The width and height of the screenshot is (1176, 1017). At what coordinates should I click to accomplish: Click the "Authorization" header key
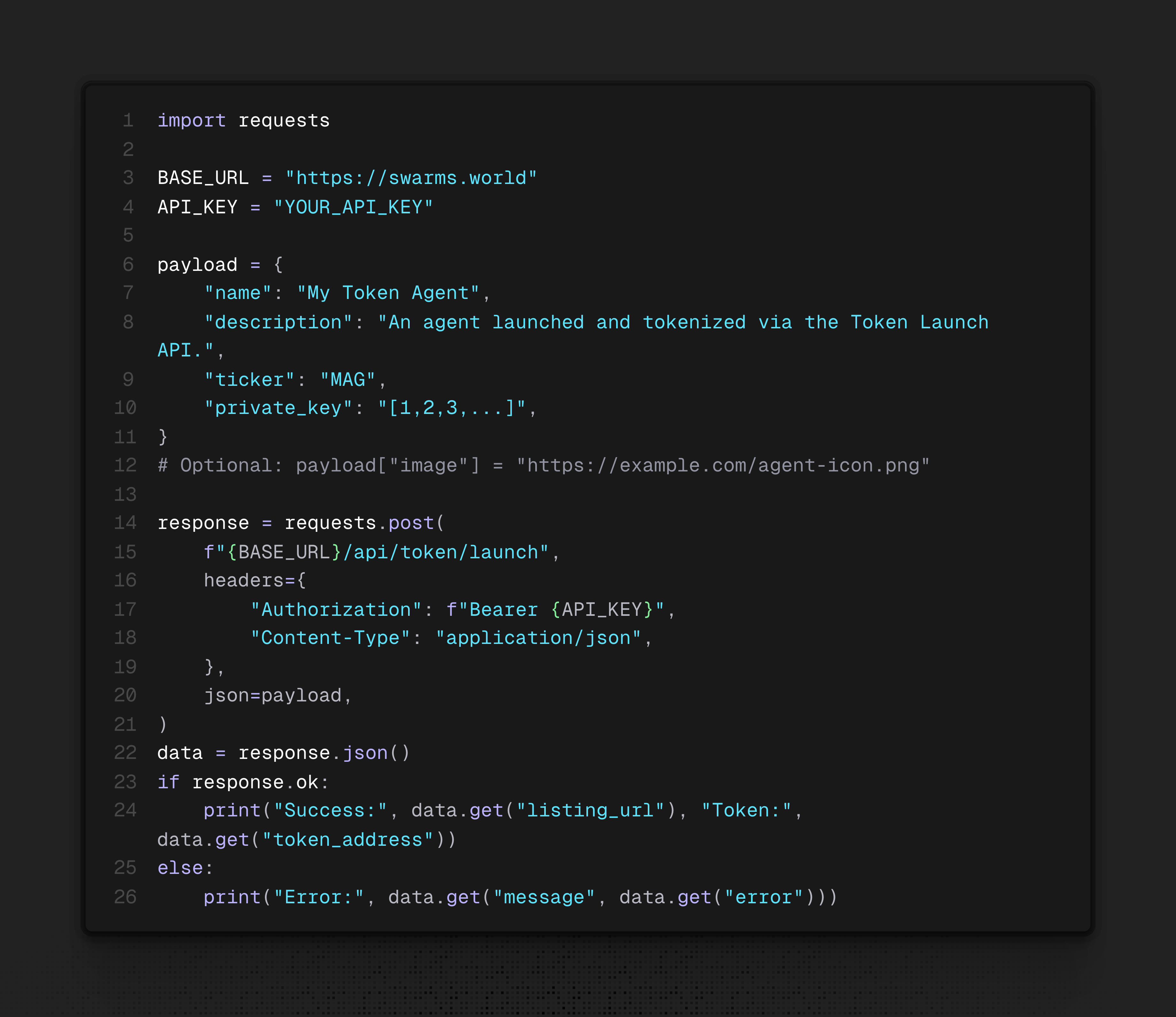[x=336, y=610]
